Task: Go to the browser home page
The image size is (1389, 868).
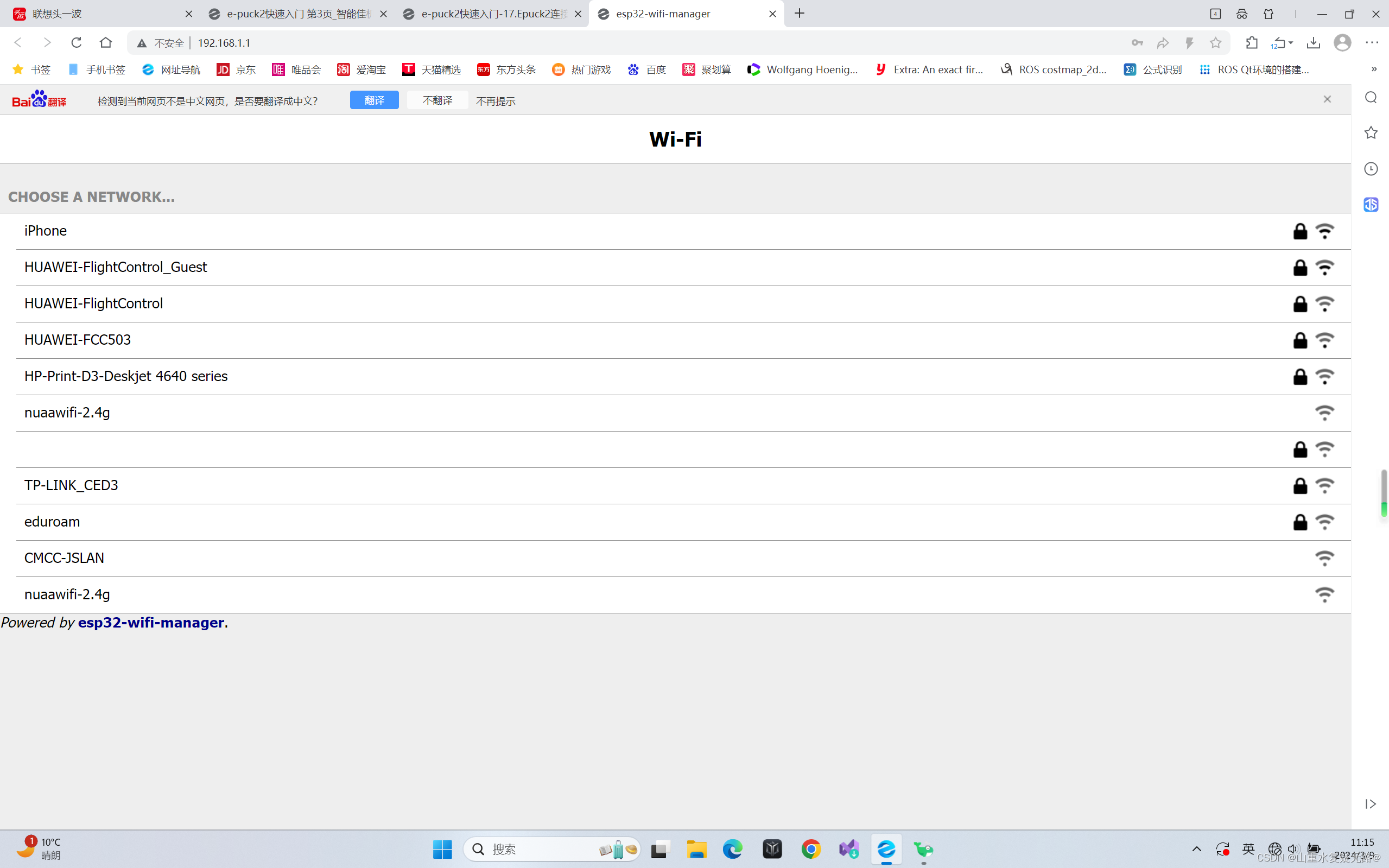Action: coord(106,42)
